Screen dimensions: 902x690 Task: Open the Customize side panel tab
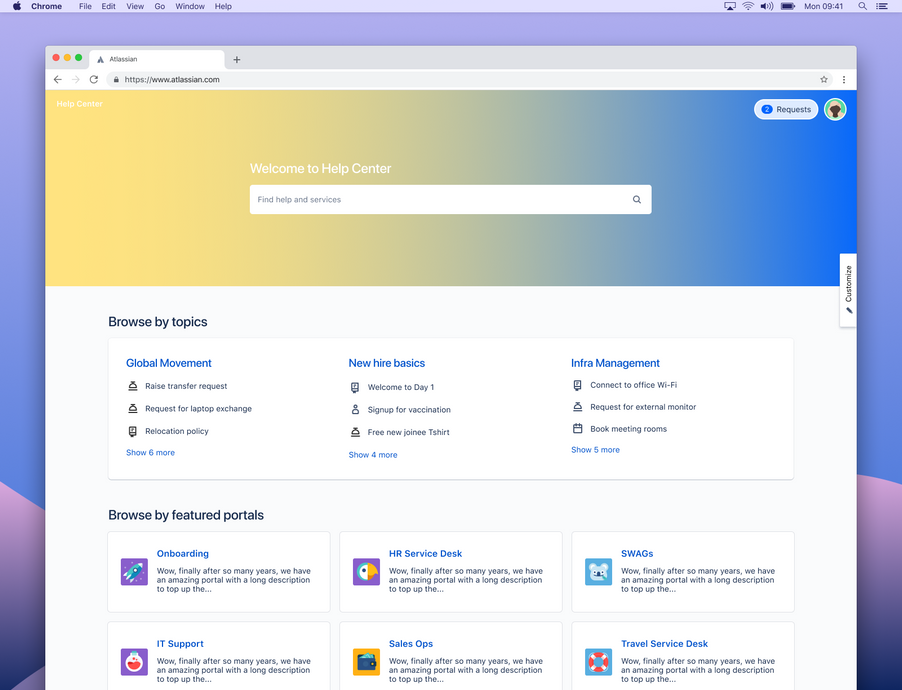pyautogui.click(x=848, y=290)
